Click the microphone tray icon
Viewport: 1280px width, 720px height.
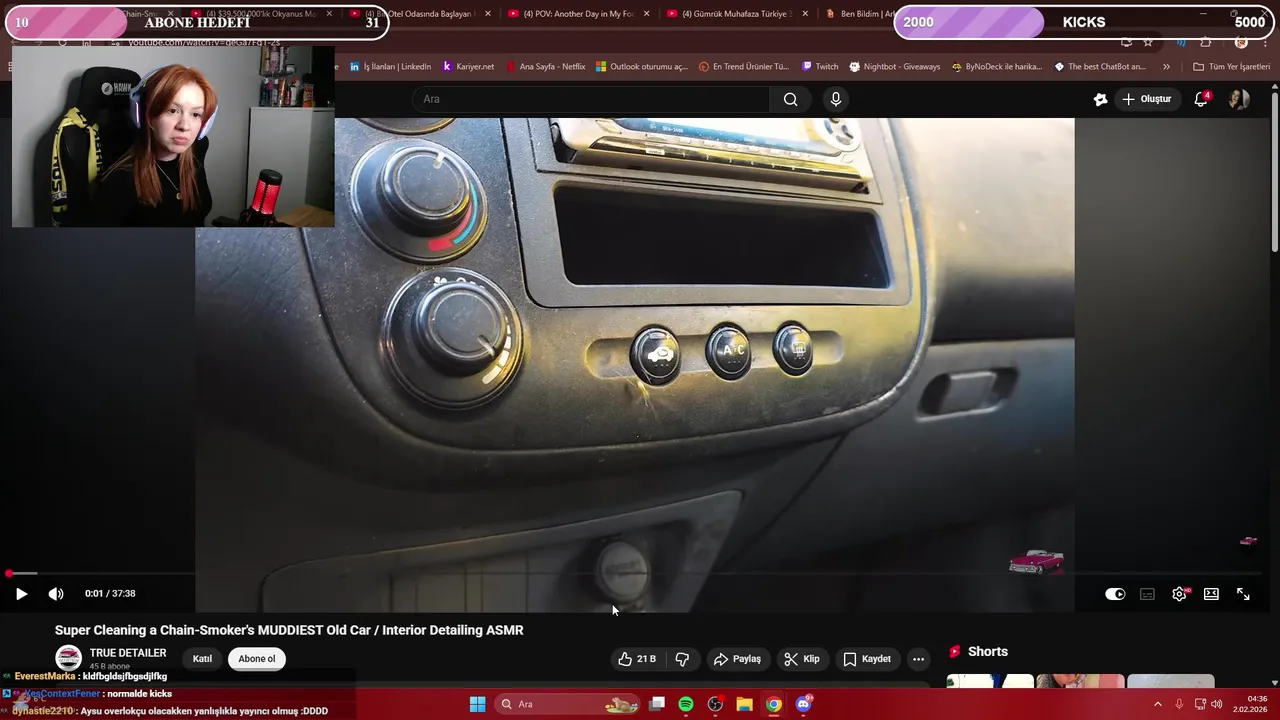[x=1179, y=704]
